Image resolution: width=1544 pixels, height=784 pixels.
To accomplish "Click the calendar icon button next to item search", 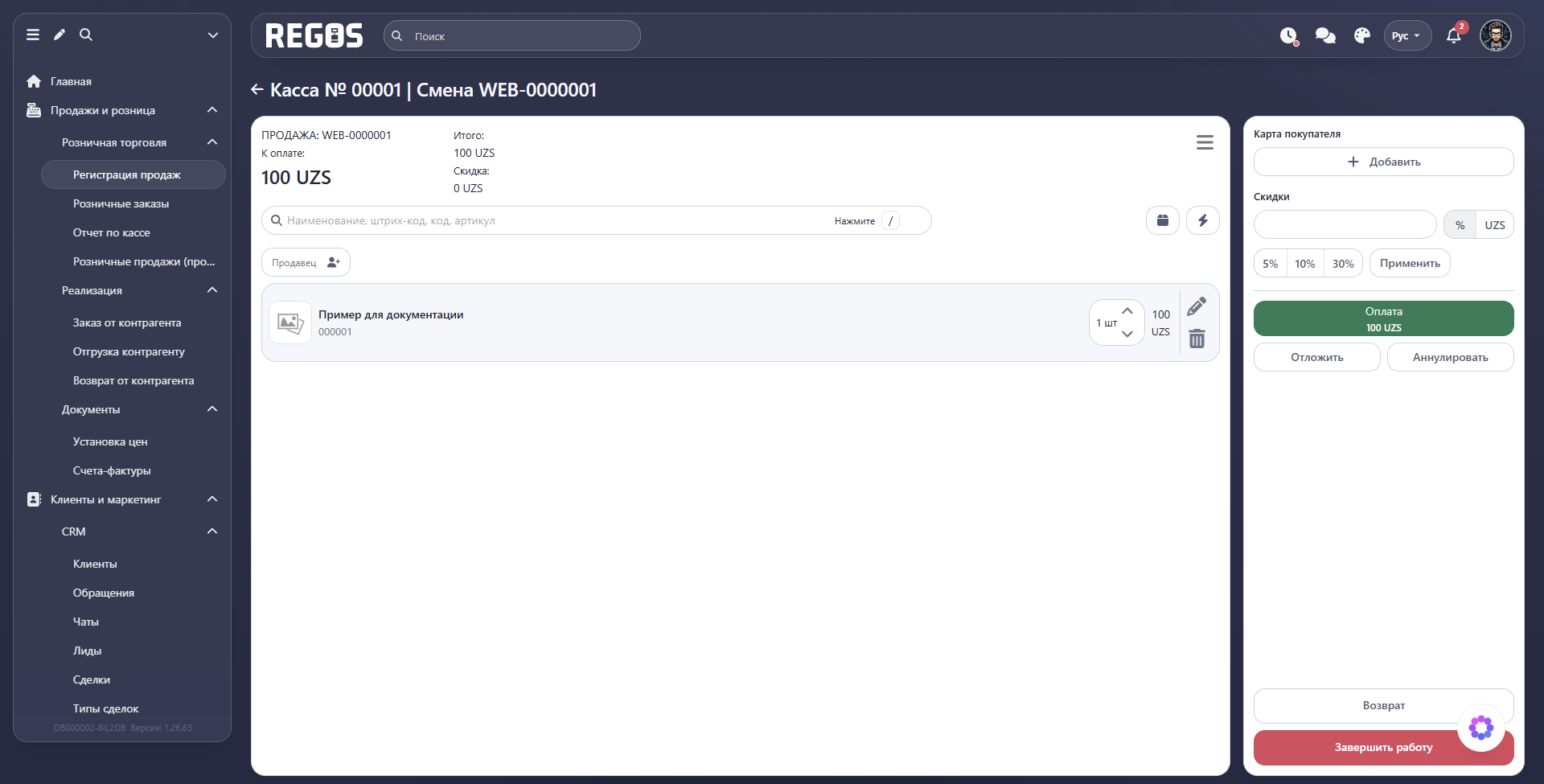I will 1163,220.
